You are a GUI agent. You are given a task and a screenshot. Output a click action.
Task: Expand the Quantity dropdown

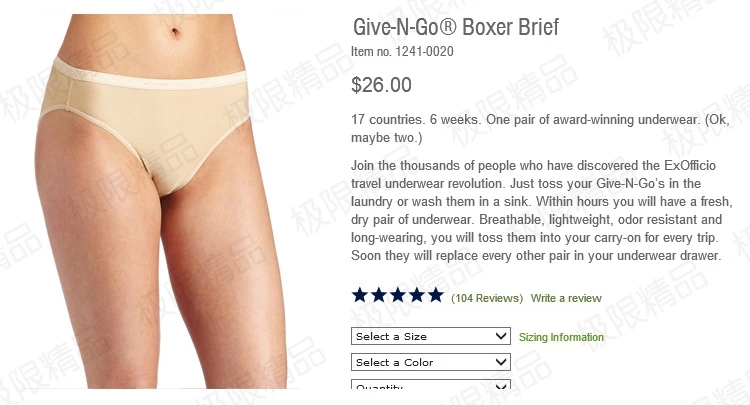tap(430, 384)
